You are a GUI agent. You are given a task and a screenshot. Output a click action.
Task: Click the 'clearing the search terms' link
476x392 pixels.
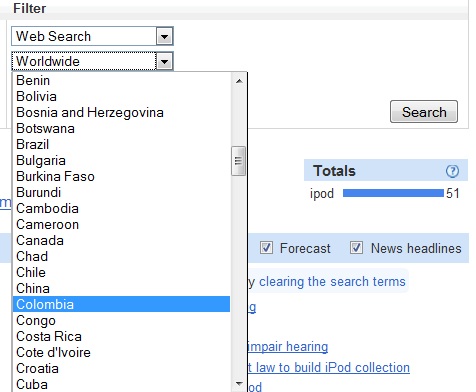[x=332, y=281]
